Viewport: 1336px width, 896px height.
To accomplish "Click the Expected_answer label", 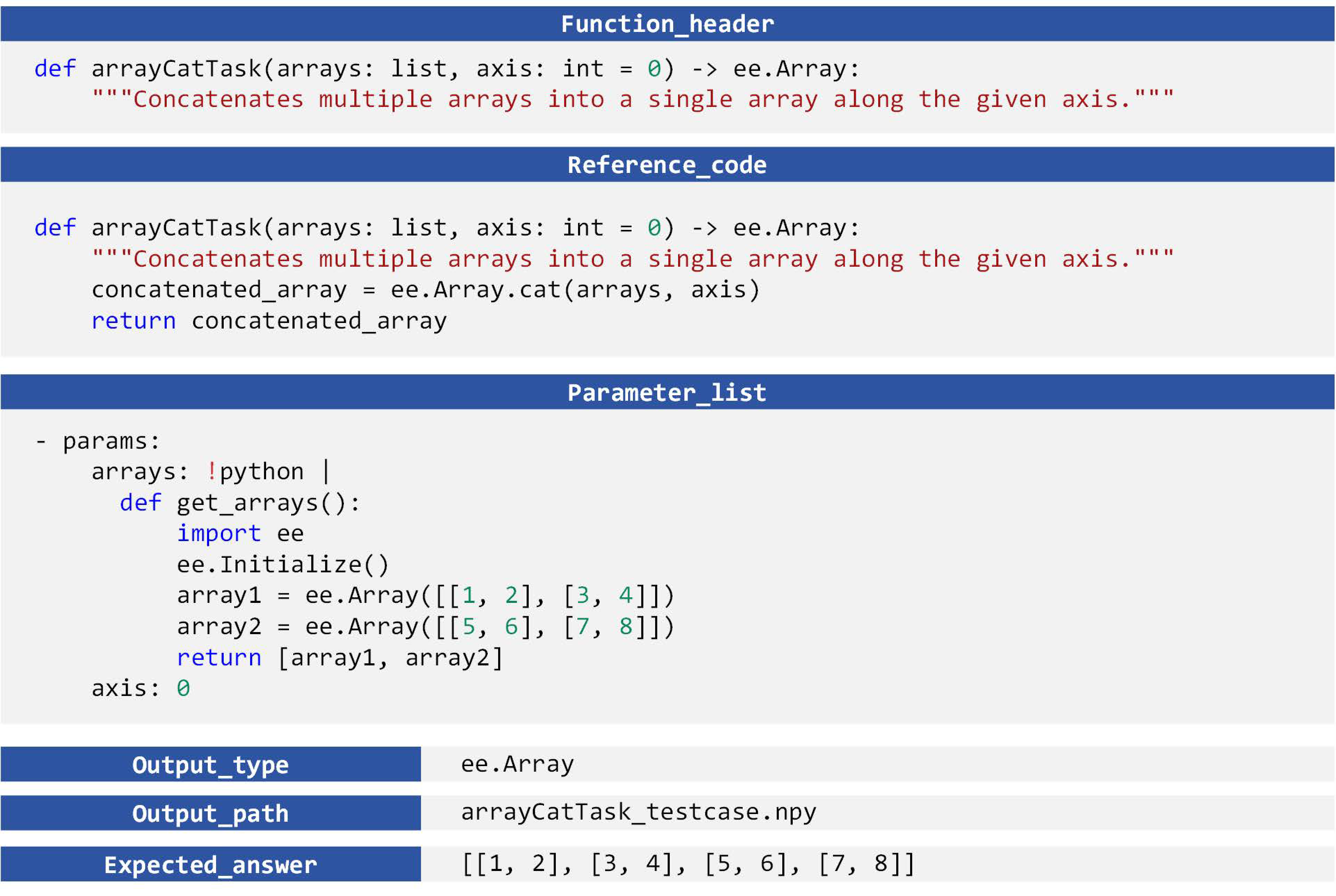I will pos(210,865).
